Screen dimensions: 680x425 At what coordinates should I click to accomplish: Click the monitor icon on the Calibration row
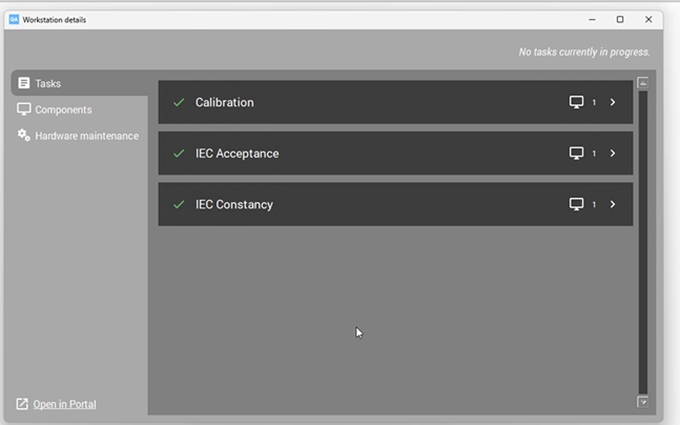point(576,102)
